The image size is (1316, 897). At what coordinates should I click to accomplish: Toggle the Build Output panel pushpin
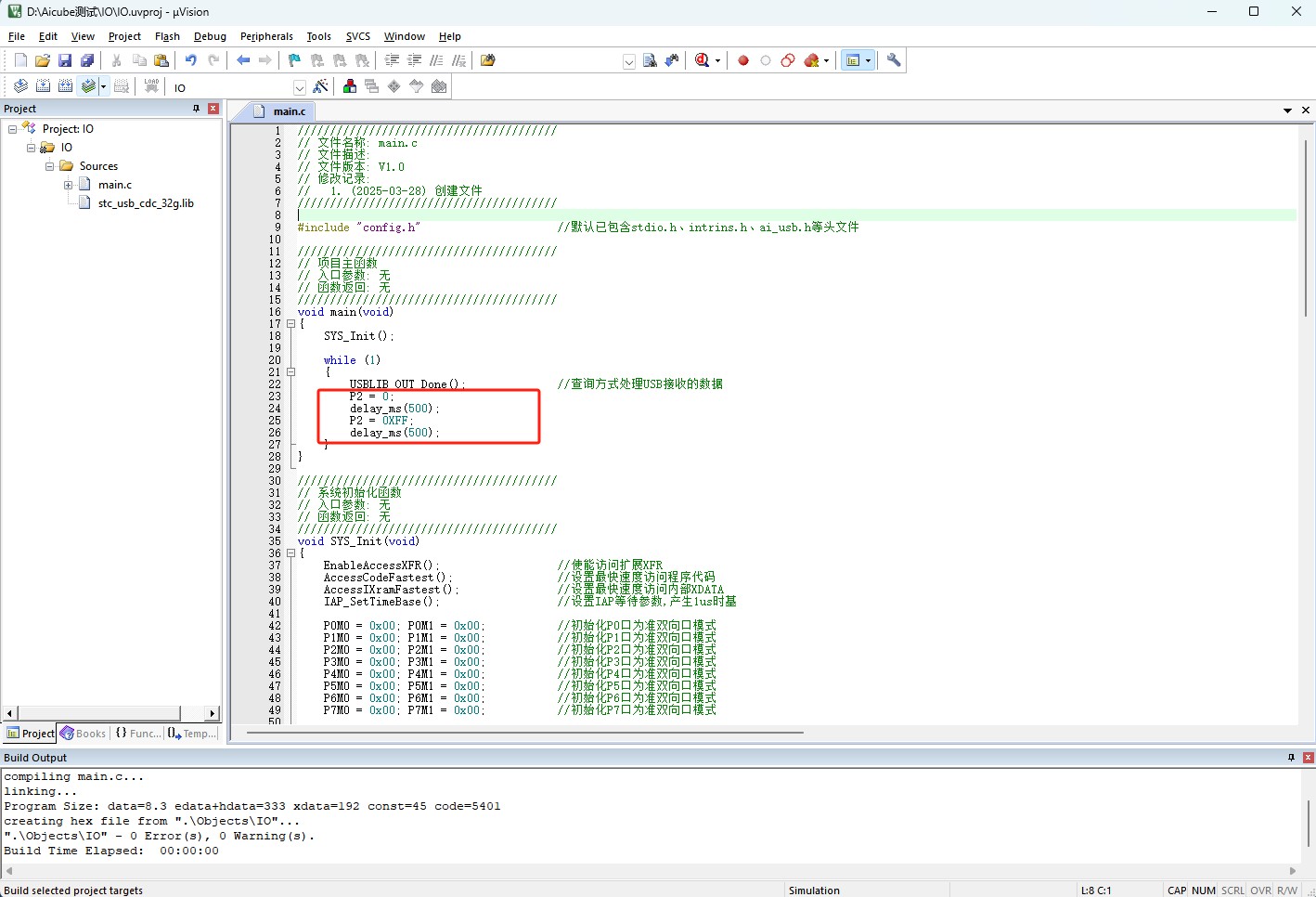pos(1291,758)
